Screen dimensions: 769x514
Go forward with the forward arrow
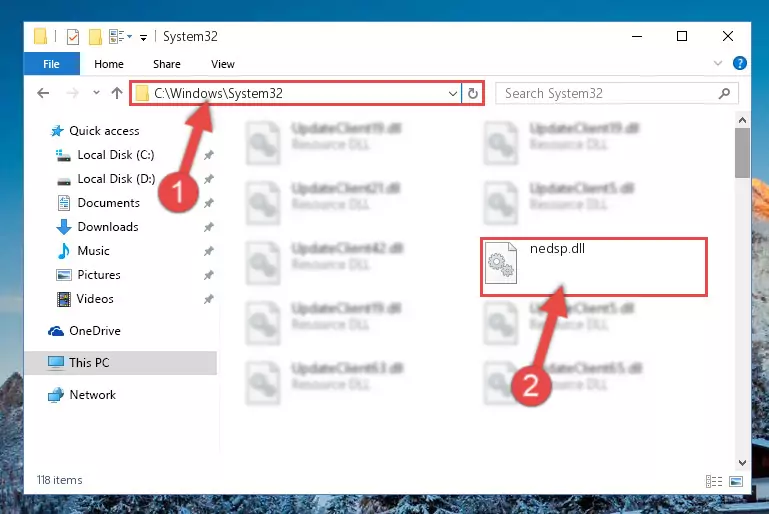point(72,93)
